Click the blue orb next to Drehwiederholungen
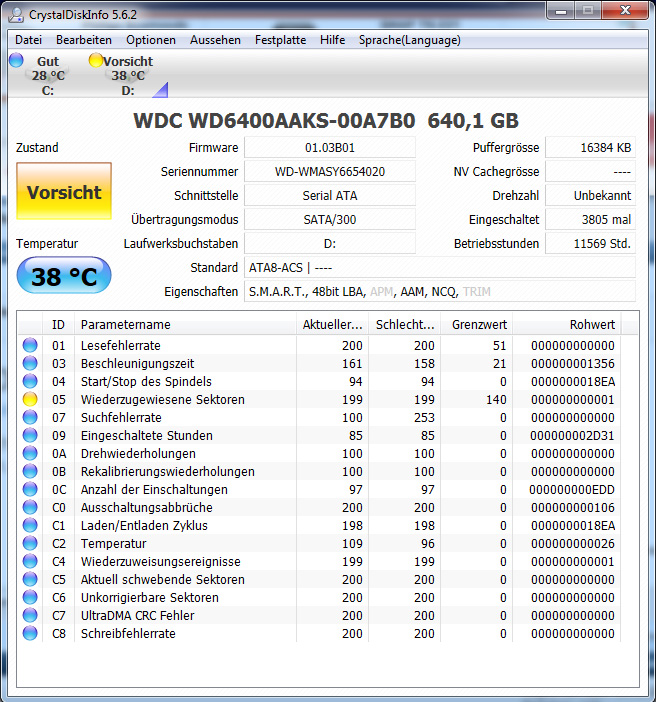Screen dimensions: 656x702 (30, 453)
